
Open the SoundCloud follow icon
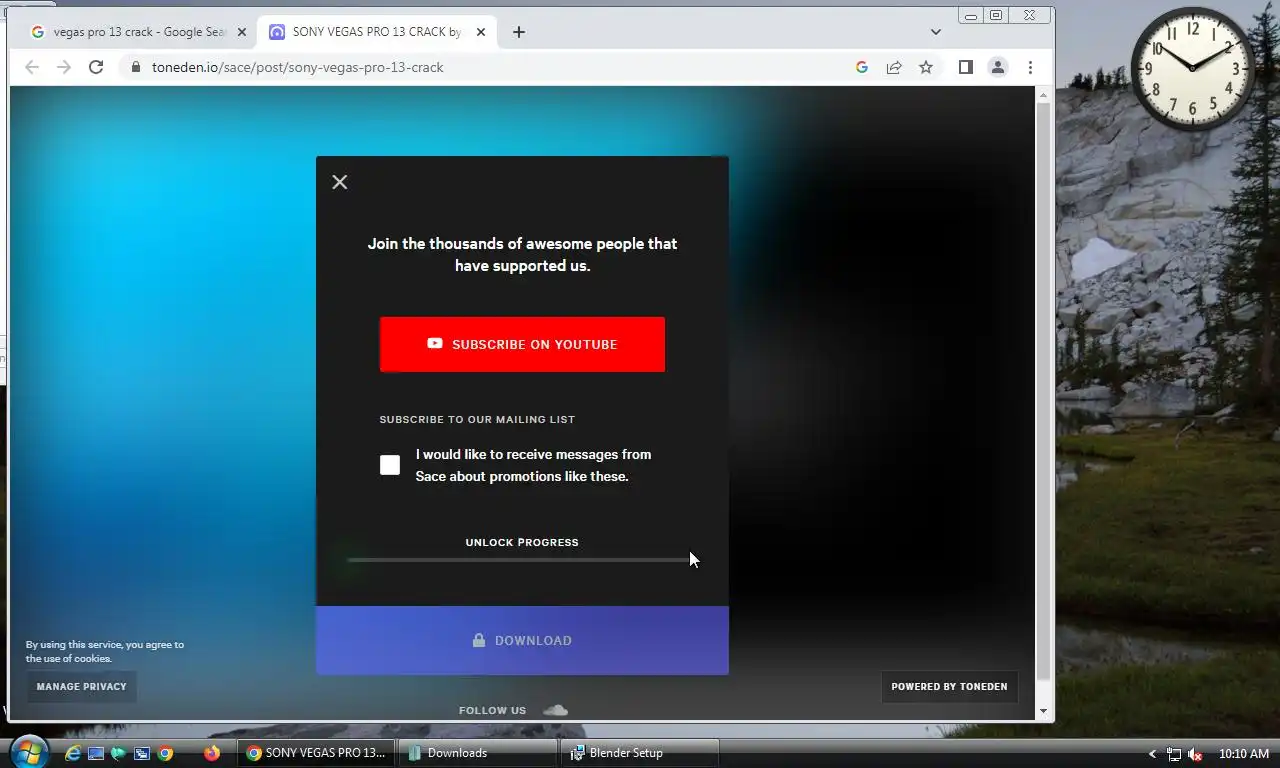[555, 710]
